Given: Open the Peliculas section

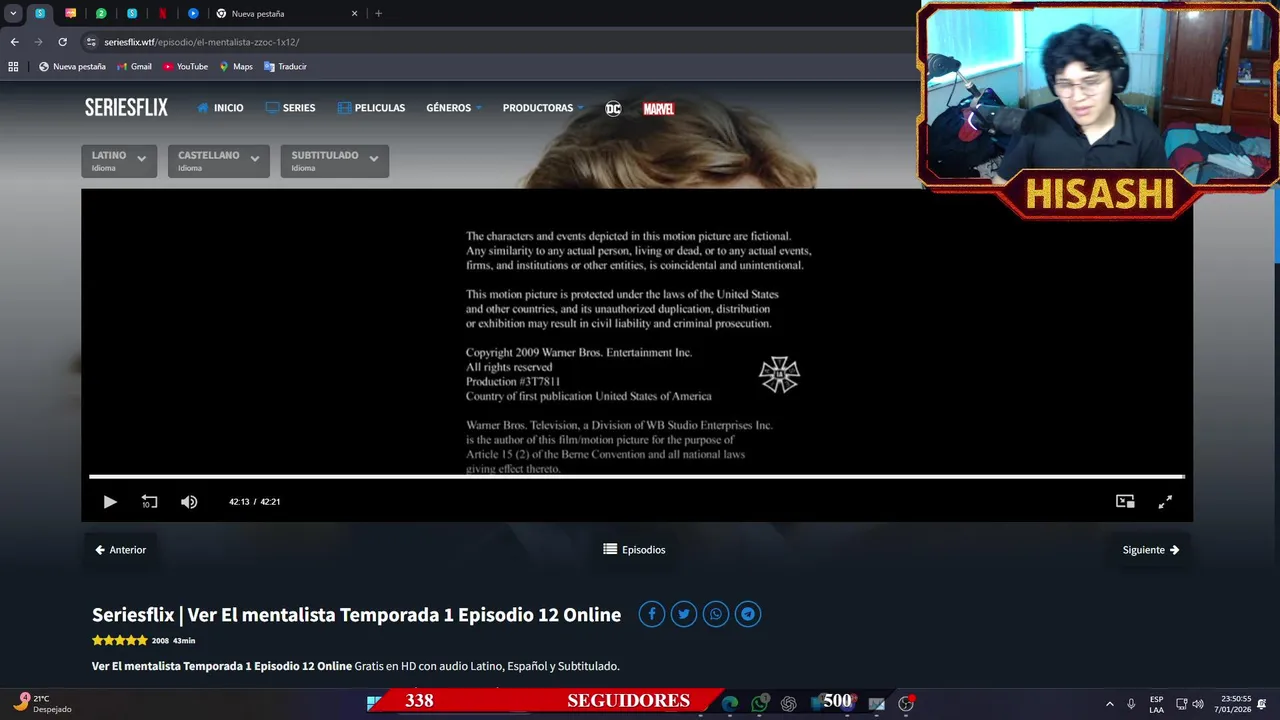Looking at the screenshot, I should (371, 108).
